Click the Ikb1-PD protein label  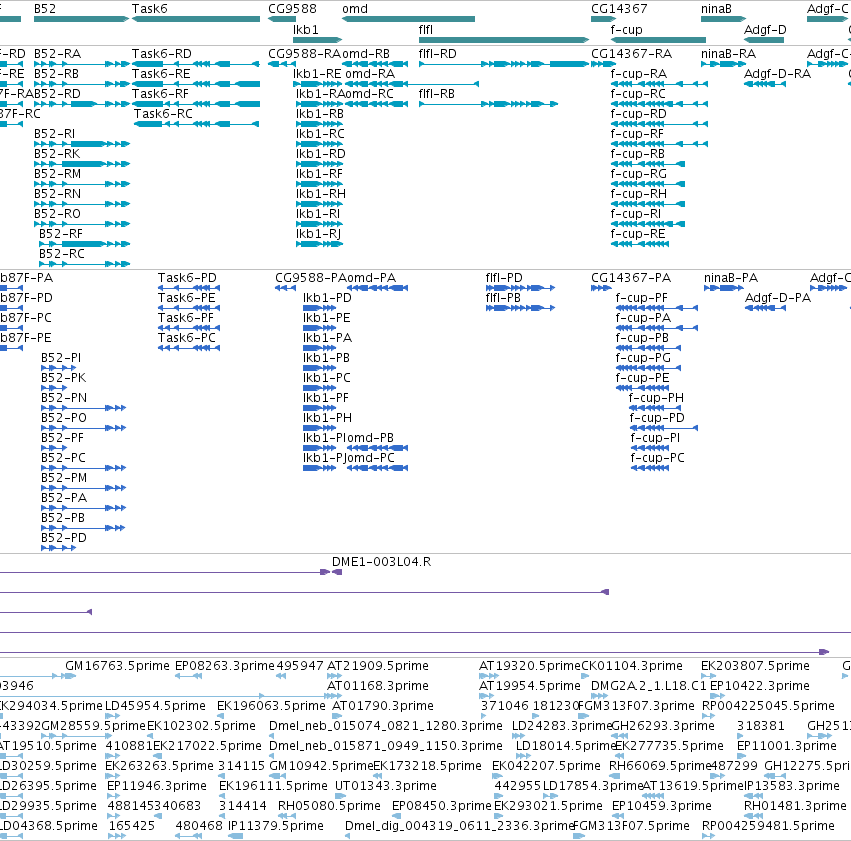[327, 298]
